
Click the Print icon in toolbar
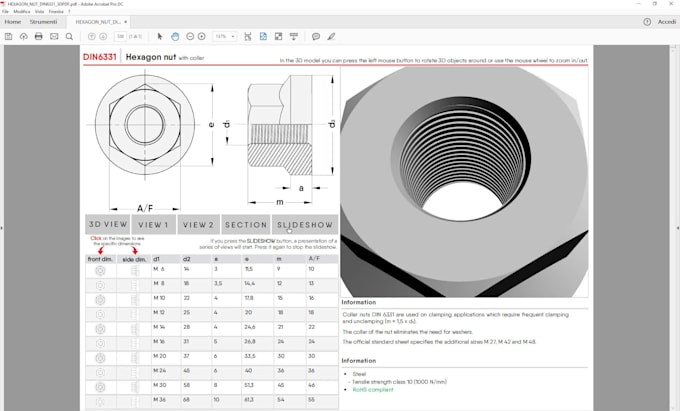point(38,36)
